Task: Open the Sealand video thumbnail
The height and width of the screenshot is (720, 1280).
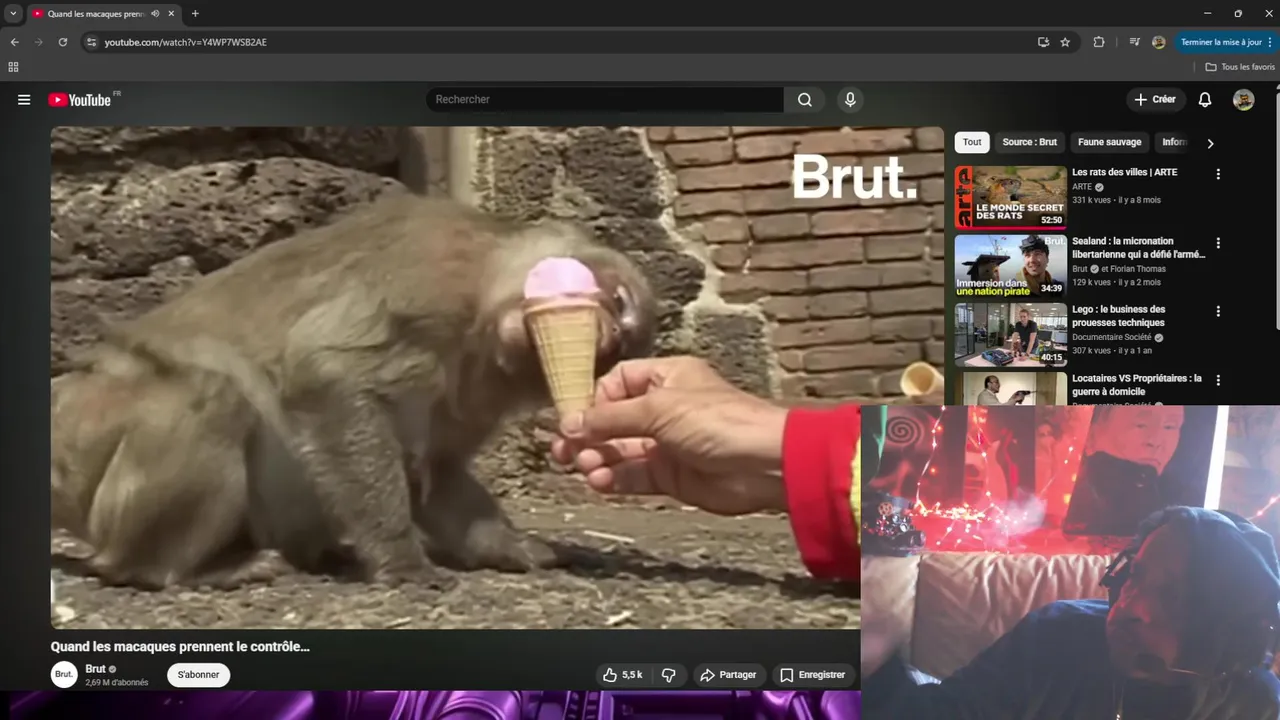Action: [x=1010, y=266]
